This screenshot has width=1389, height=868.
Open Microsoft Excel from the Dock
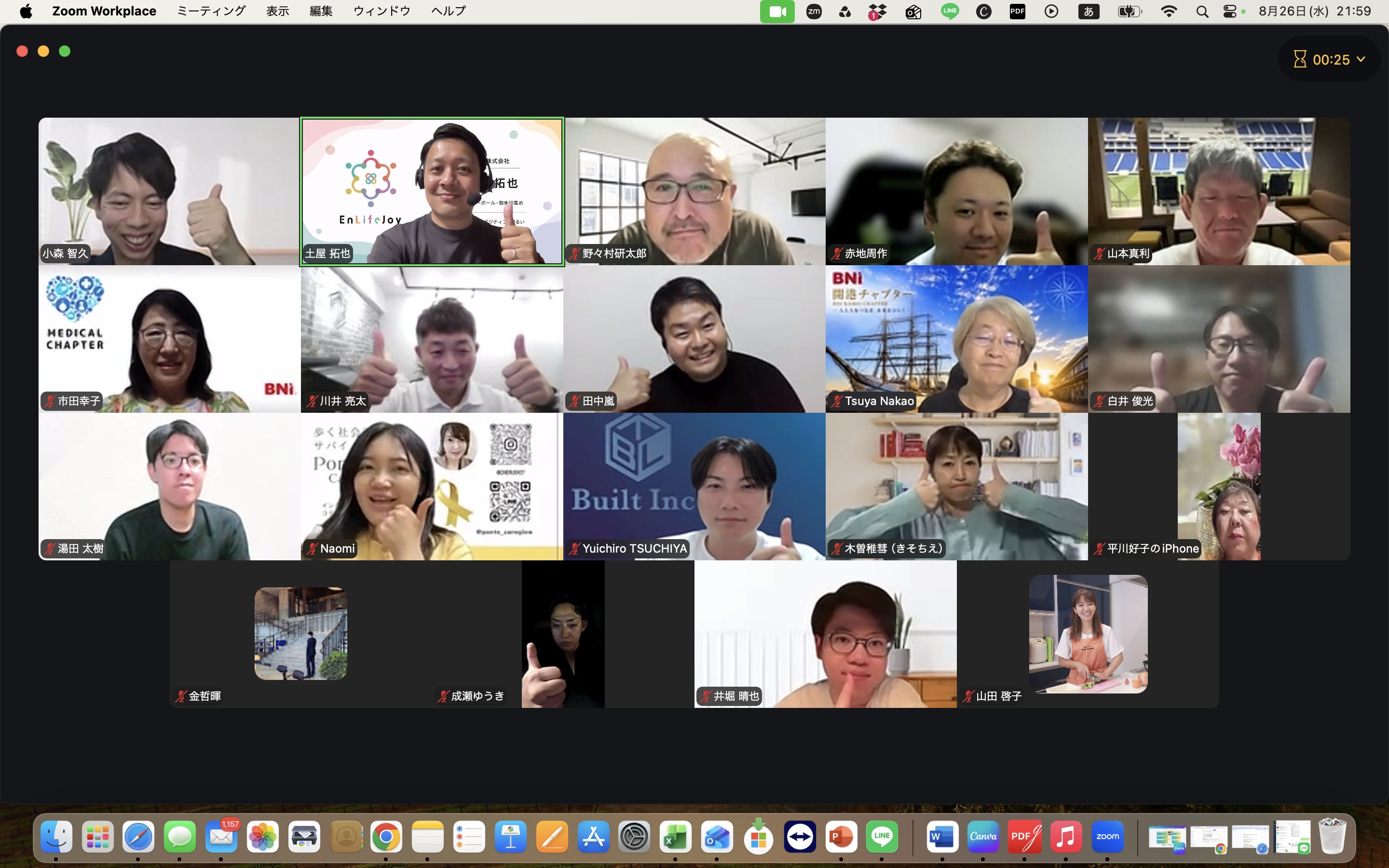tap(676, 838)
